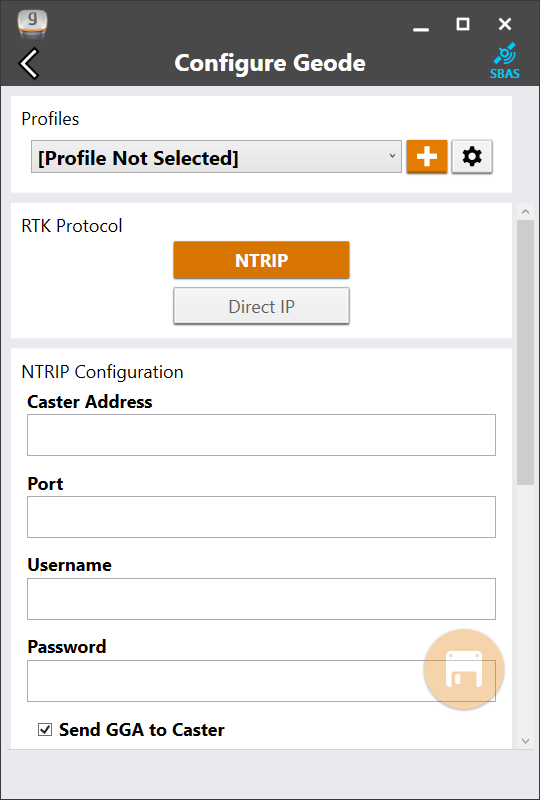Open the SBAS satellite status icon
The image size is (540, 800).
point(505,61)
